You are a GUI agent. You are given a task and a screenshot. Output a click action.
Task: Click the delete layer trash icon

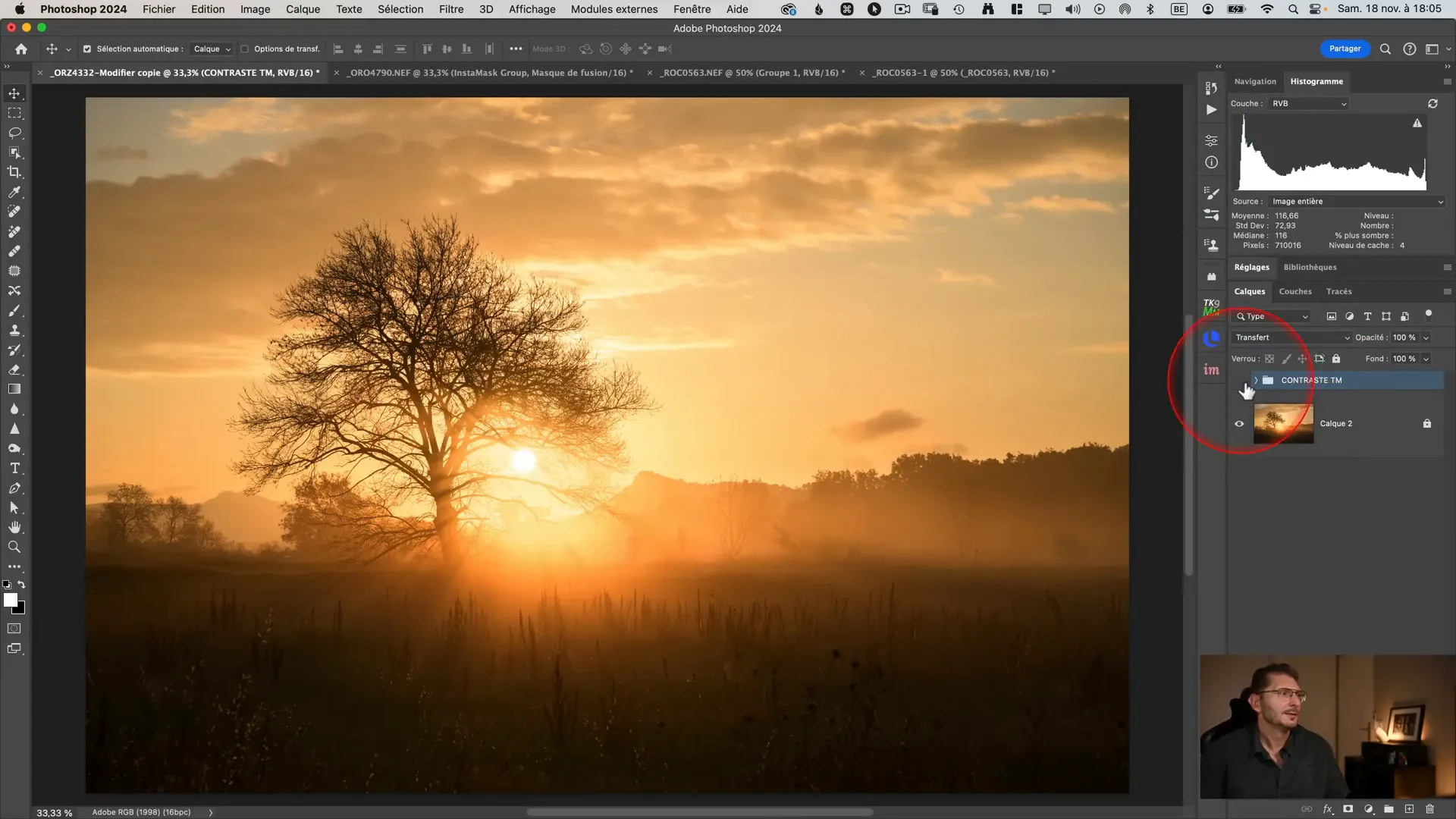[x=1430, y=809]
